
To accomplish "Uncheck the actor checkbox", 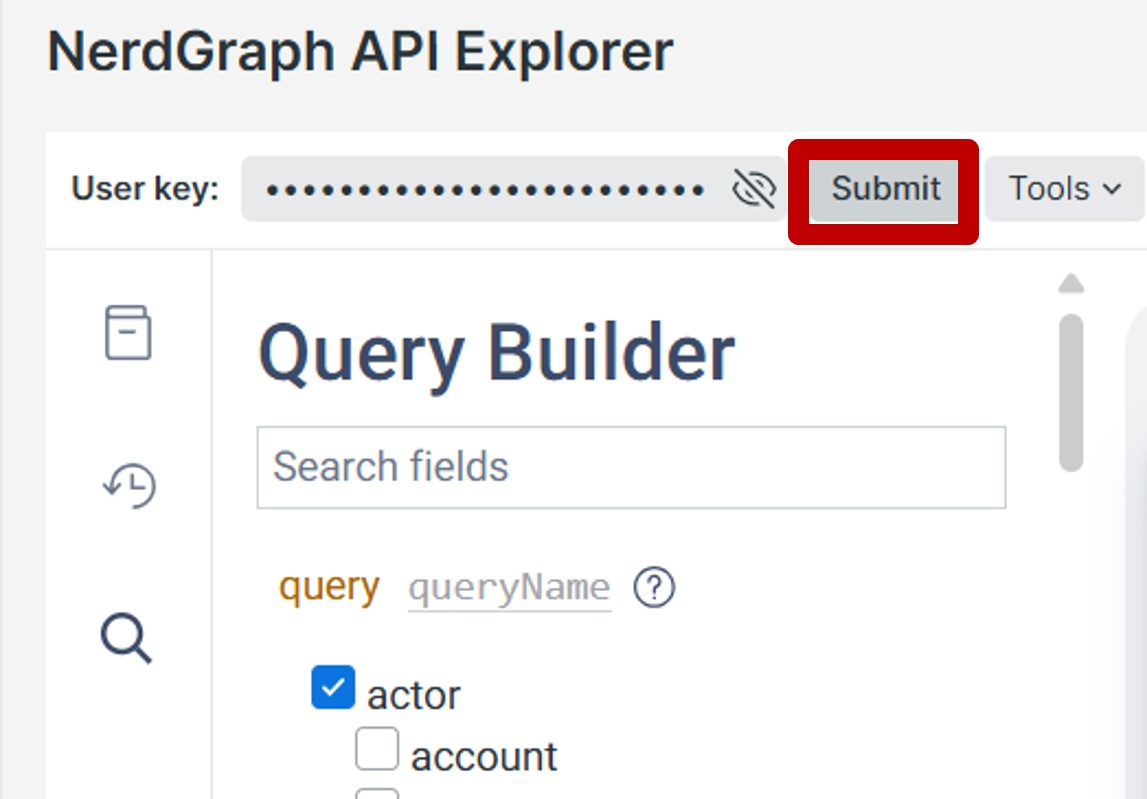I will tap(332, 688).
